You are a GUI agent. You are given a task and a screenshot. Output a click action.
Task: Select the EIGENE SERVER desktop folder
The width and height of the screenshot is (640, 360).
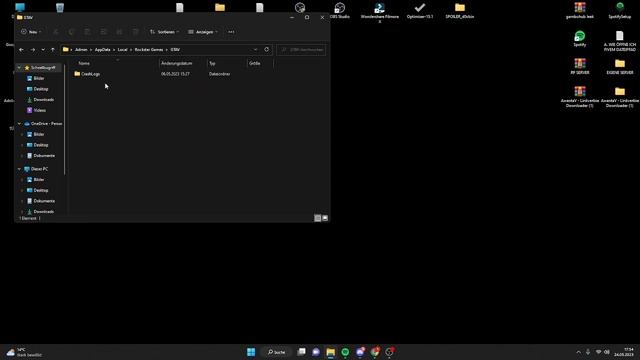click(620, 66)
